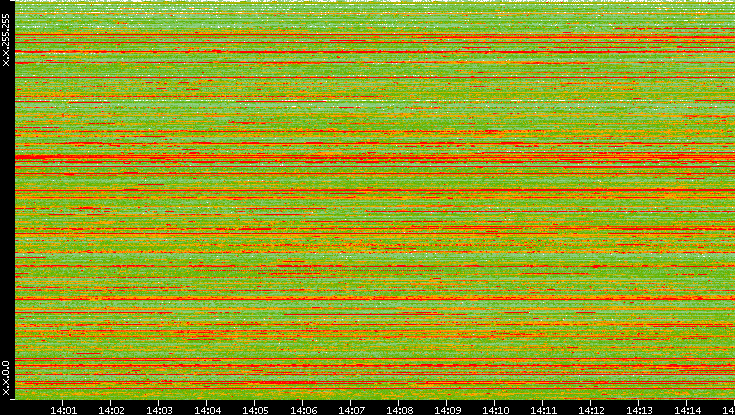
Task: Pick the 14:05 time label
Action: [255, 410]
